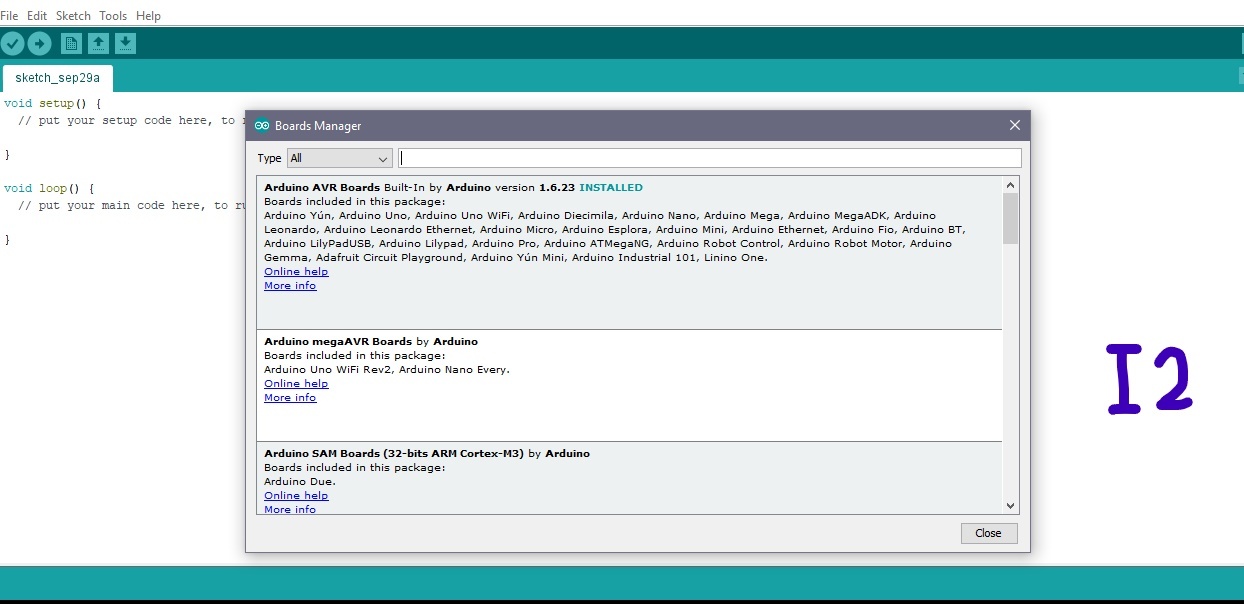Open a sketch with the Open icon
Viewport: 1244px width, 604px height.
tap(98, 43)
